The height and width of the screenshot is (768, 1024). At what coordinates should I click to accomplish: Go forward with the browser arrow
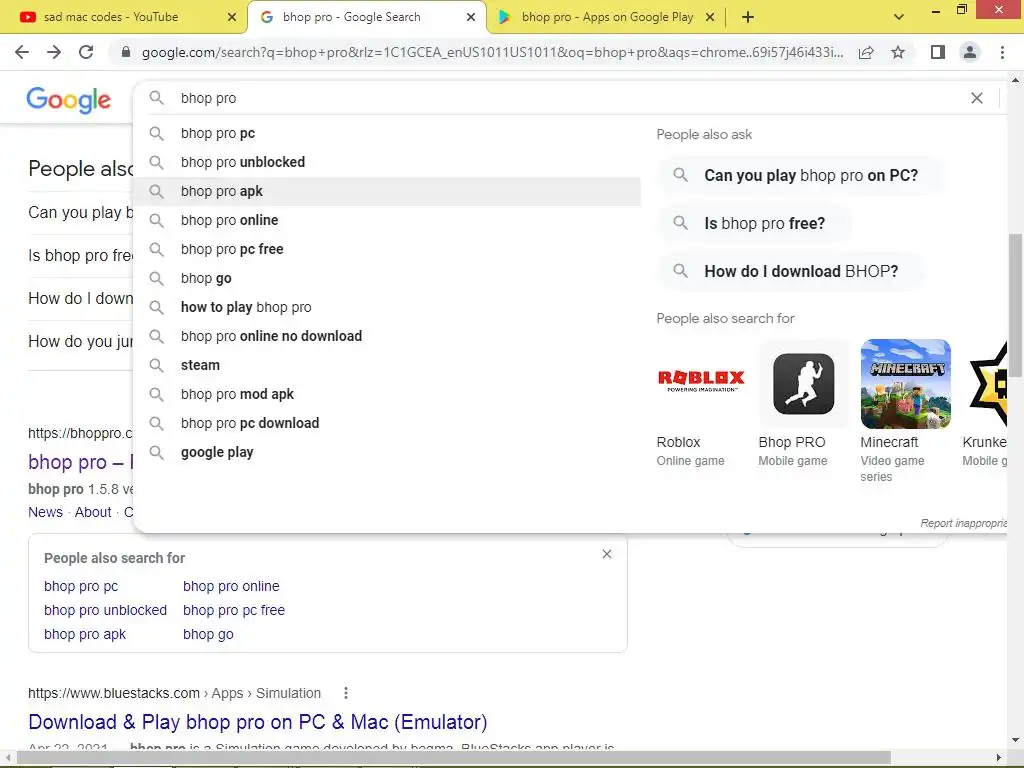54,52
